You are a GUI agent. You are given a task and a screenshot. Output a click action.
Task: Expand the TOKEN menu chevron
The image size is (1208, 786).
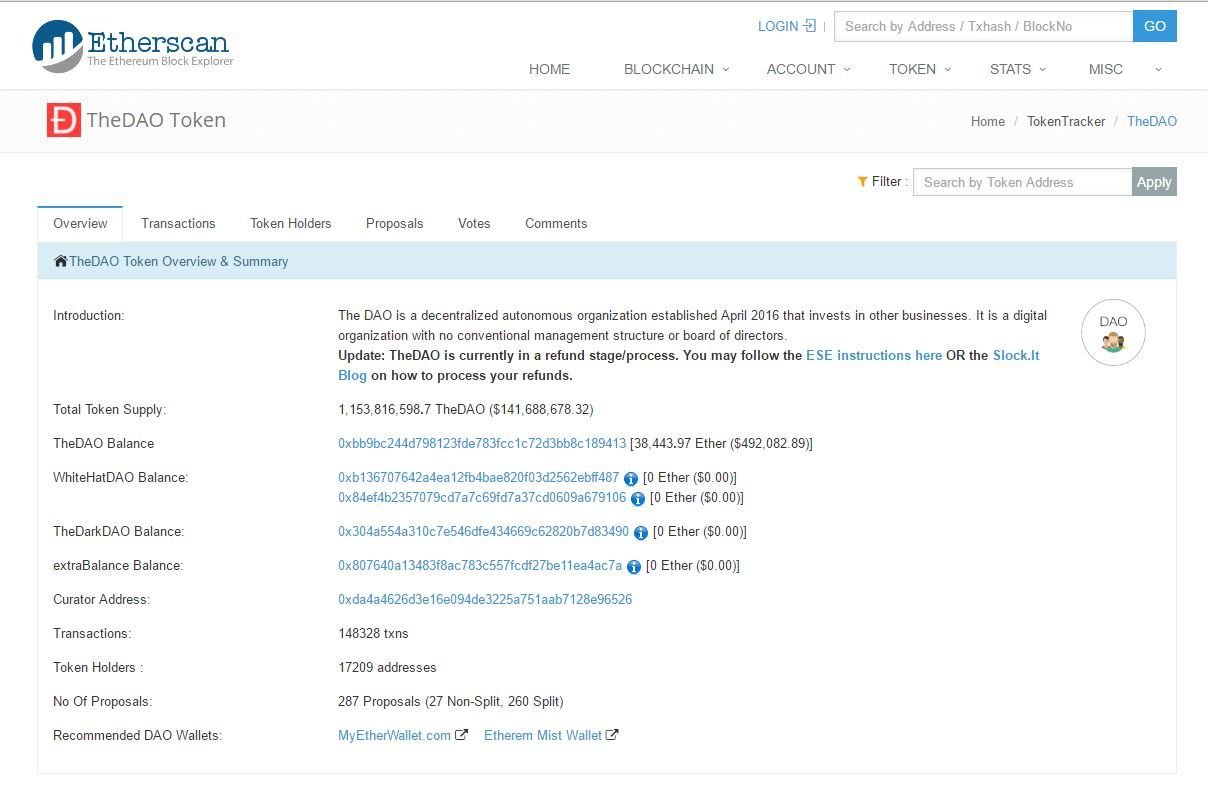948,69
